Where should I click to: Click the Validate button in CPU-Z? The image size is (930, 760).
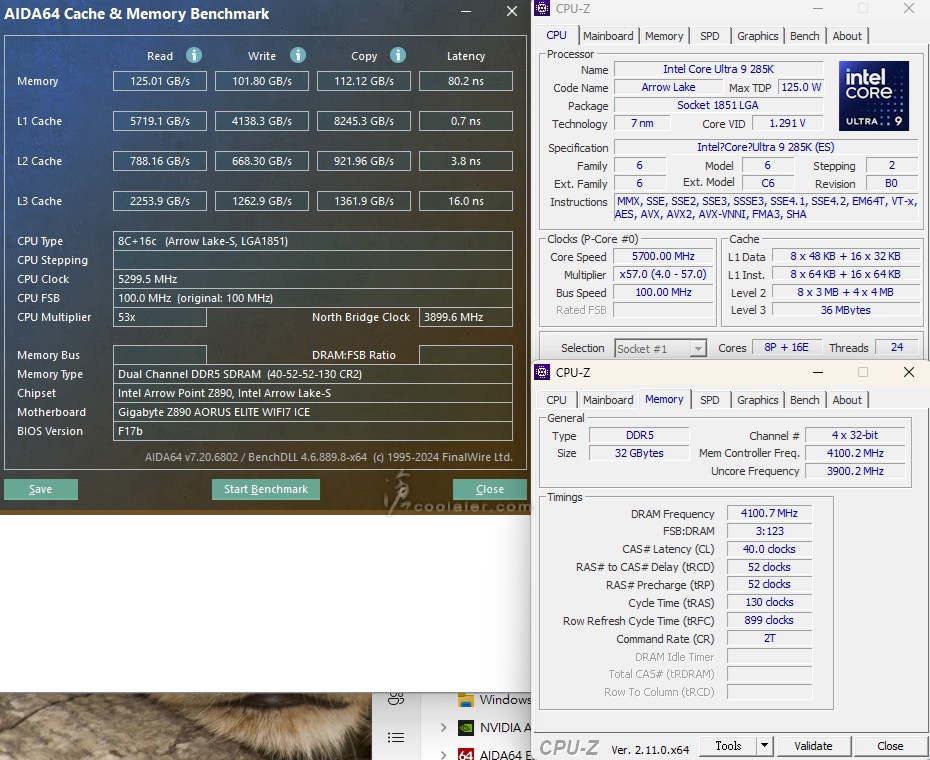813,745
